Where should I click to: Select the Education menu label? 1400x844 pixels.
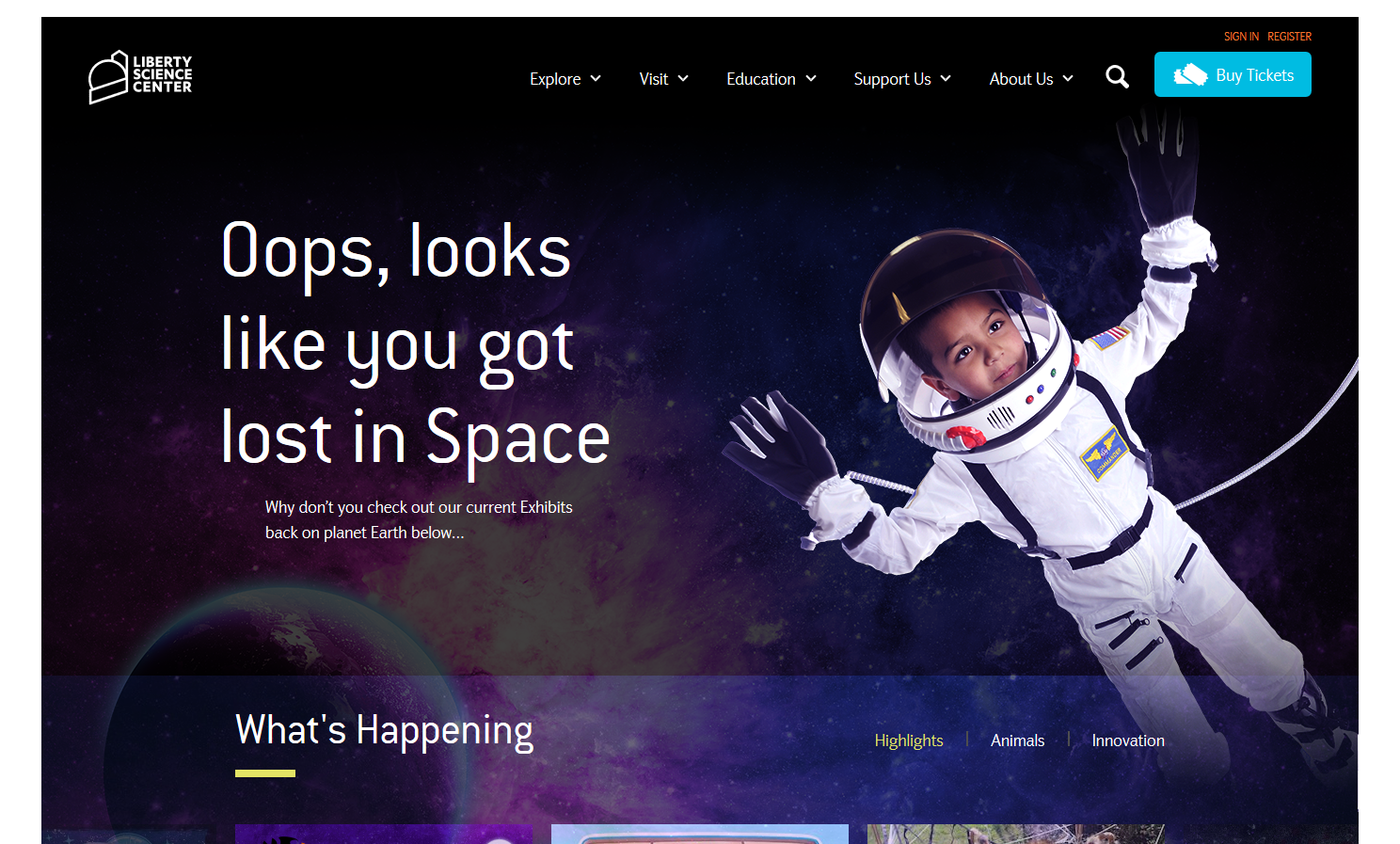point(760,79)
